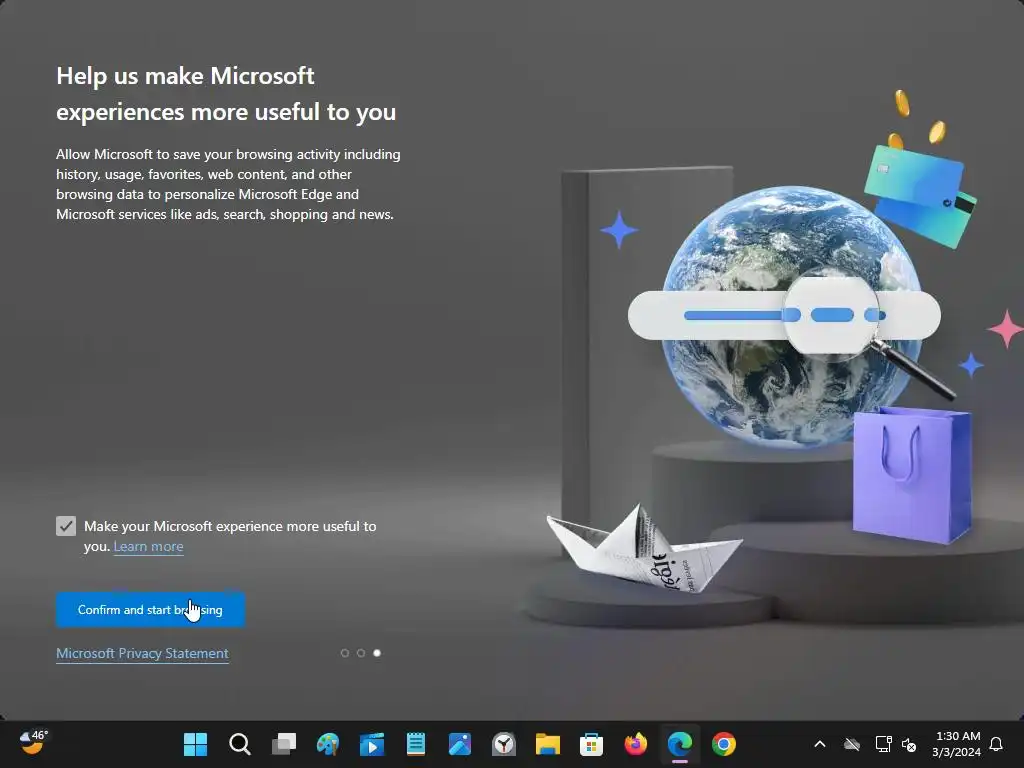Open File Explorer from the taskbar

pos(548,744)
